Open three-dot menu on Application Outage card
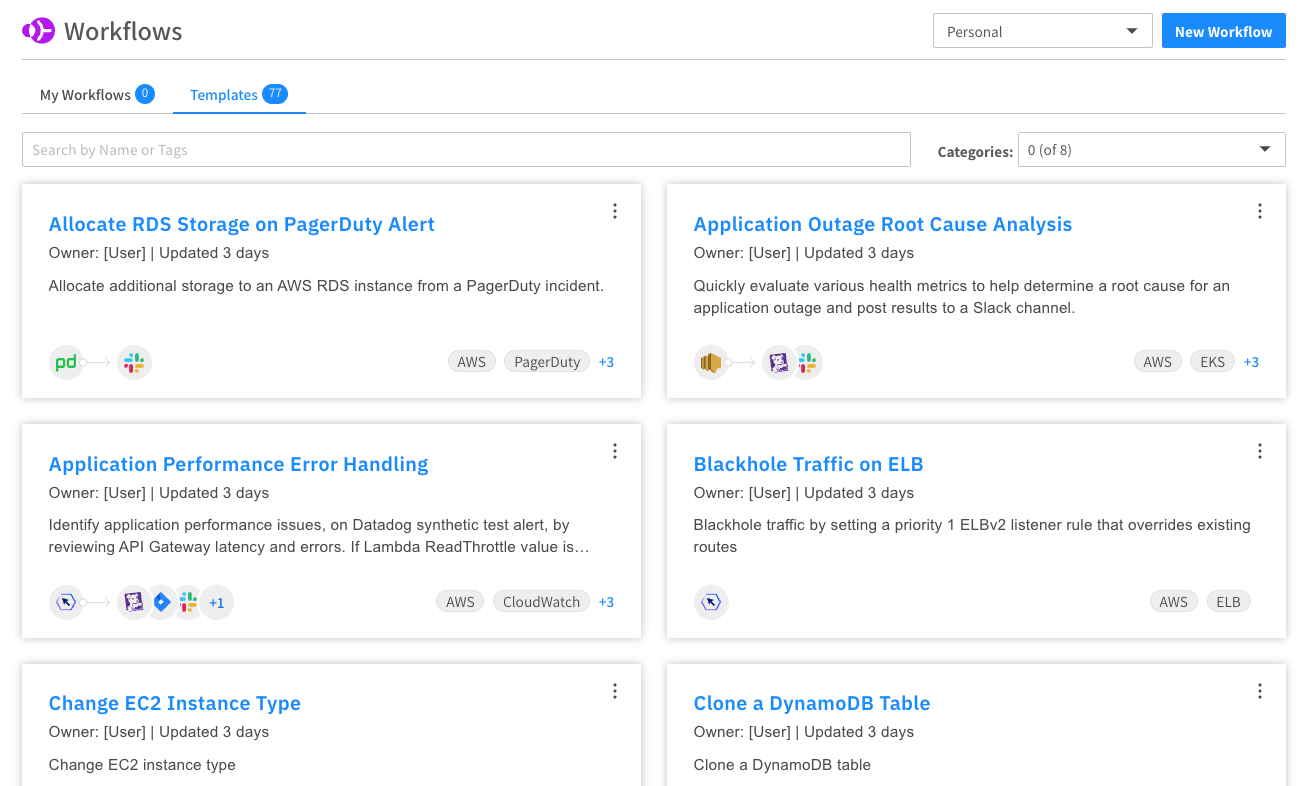1304x786 pixels. (x=1260, y=211)
